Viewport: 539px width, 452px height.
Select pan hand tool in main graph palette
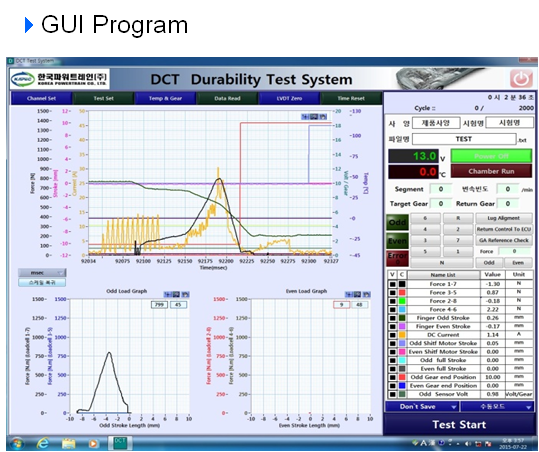coord(322,117)
